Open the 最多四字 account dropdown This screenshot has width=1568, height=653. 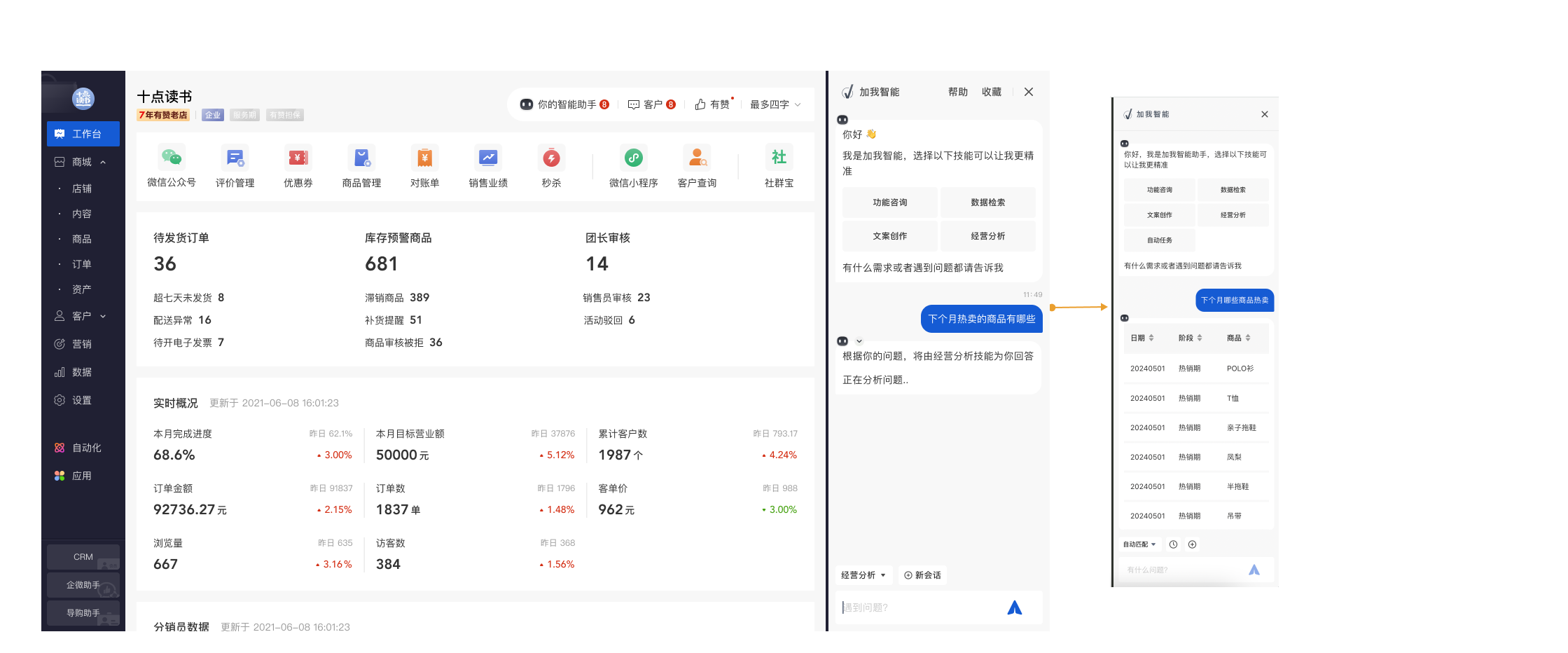(775, 104)
